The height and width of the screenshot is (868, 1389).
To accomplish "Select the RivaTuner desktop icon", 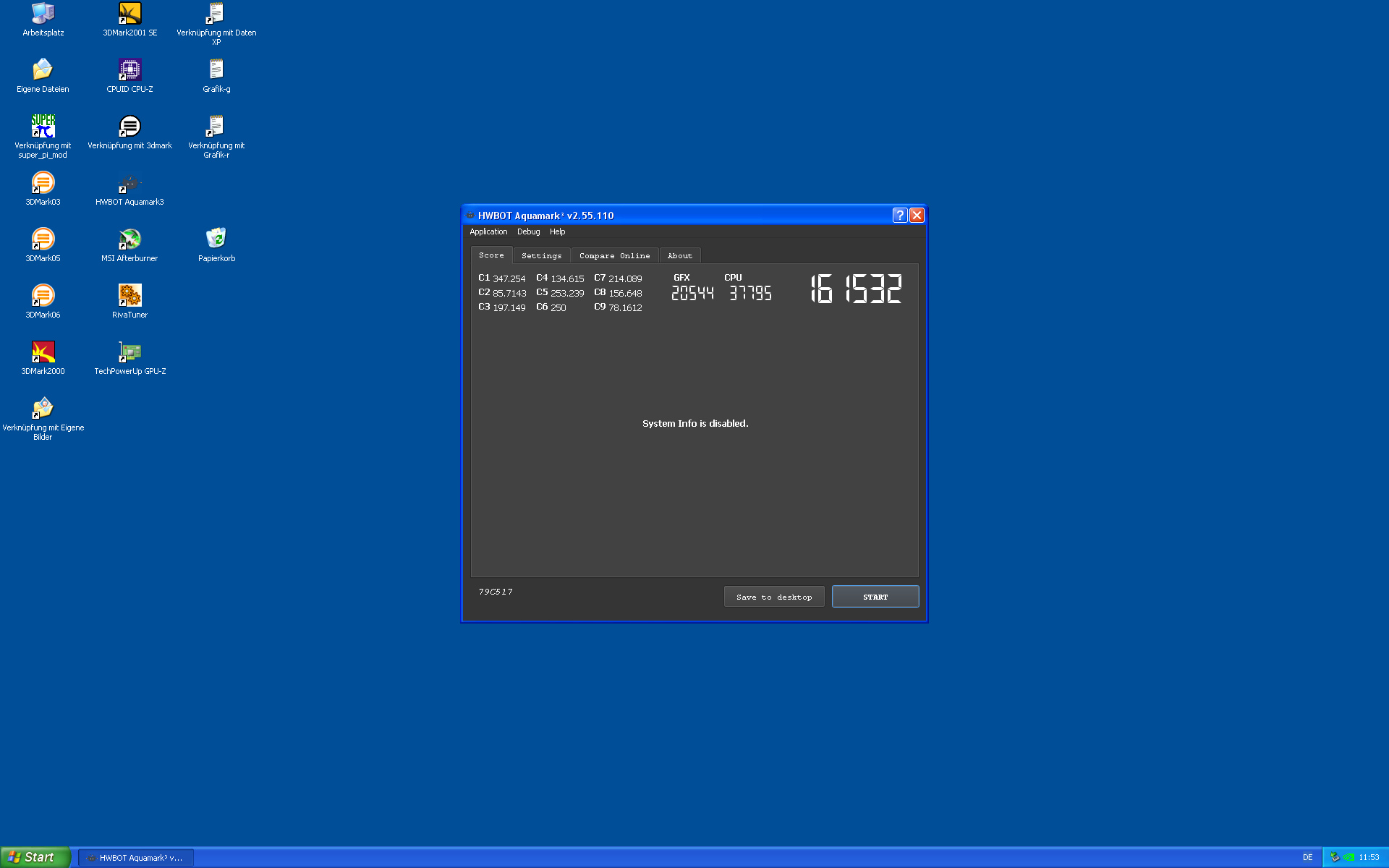I will click(x=129, y=302).
